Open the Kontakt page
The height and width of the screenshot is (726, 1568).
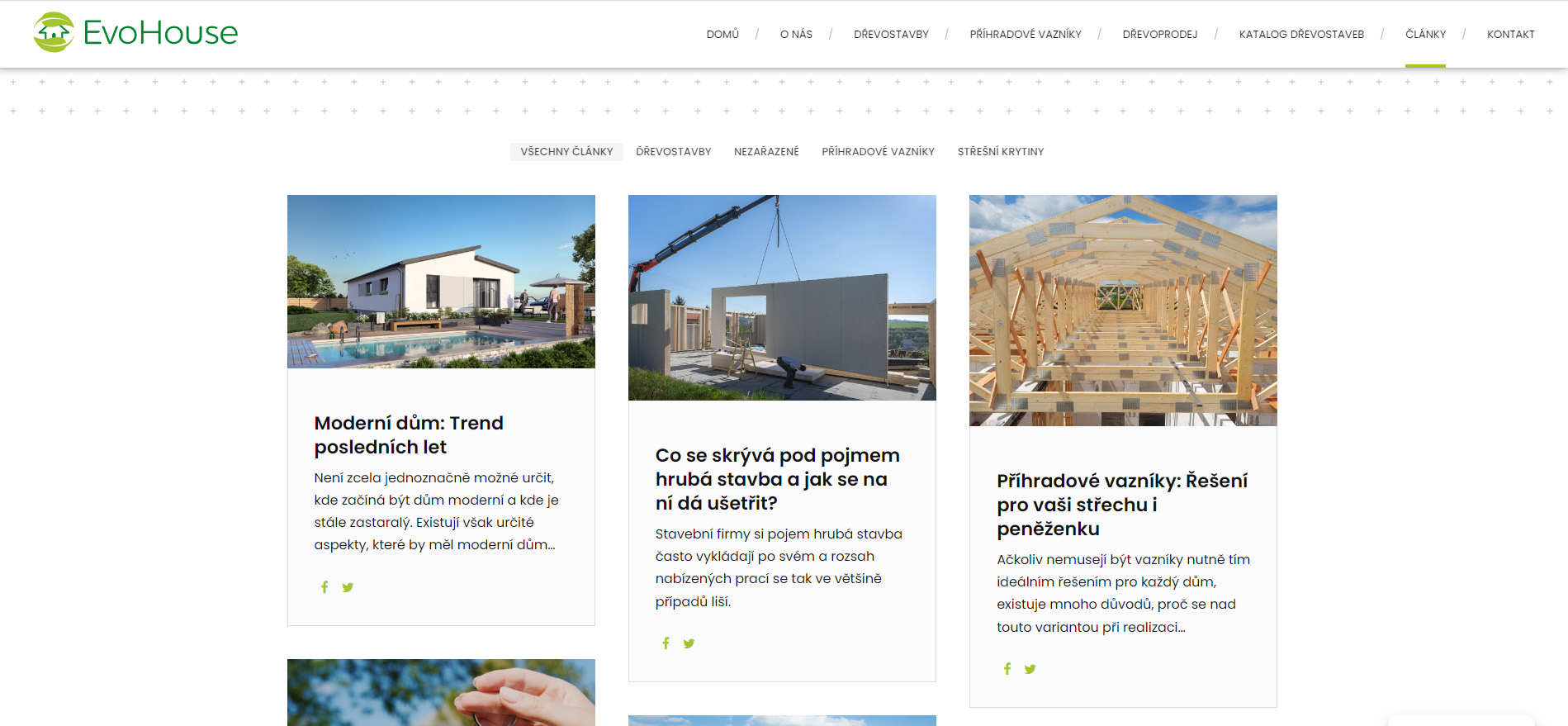coord(1510,34)
